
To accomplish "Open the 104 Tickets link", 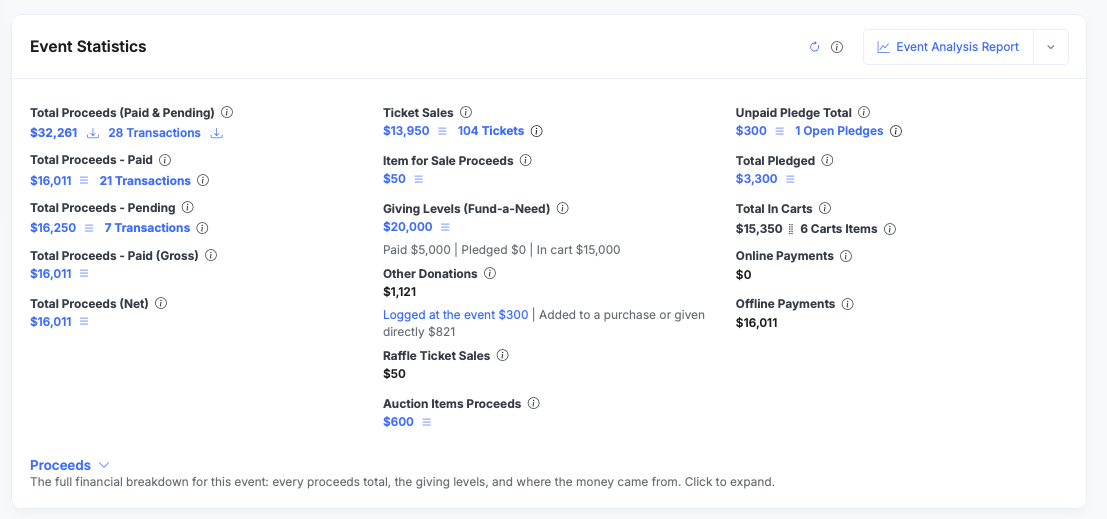I will pyautogui.click(x=491, y=131).
